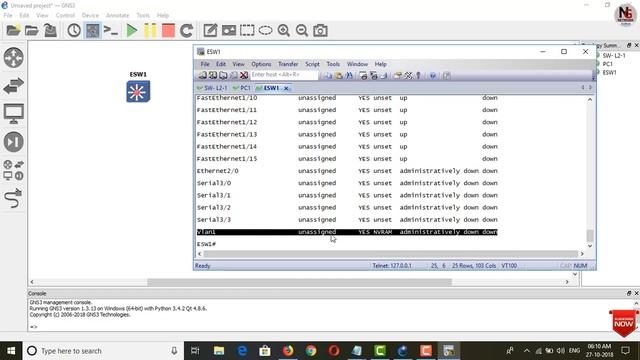The height and width of the screenshot is (360, 640).
Task: Close the ESW1 session tab
Action: point(286,88)
